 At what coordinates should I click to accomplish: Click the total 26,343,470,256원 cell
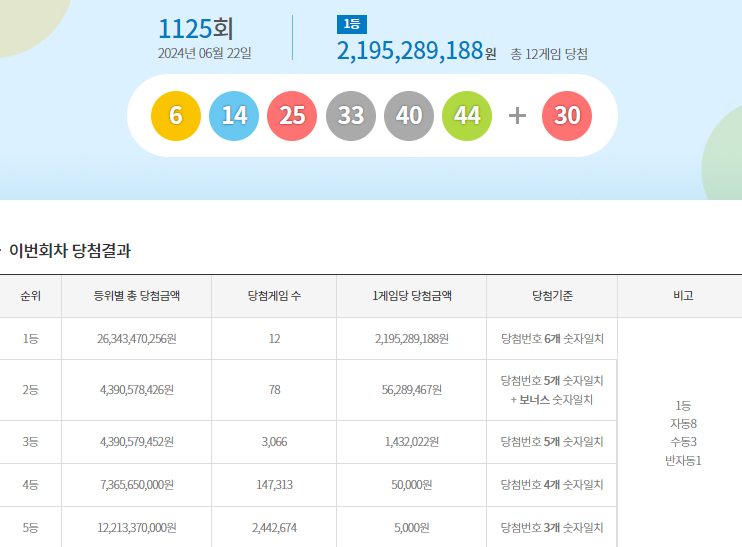(136, 339)
